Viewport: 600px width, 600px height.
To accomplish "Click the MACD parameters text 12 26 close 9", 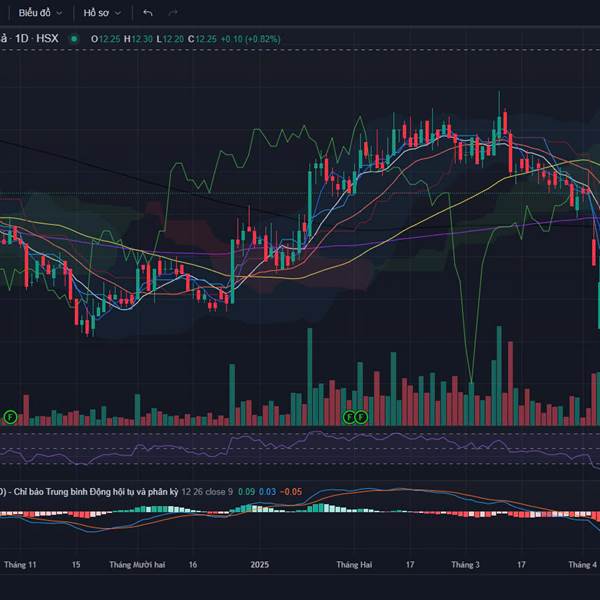I will 207,492.
